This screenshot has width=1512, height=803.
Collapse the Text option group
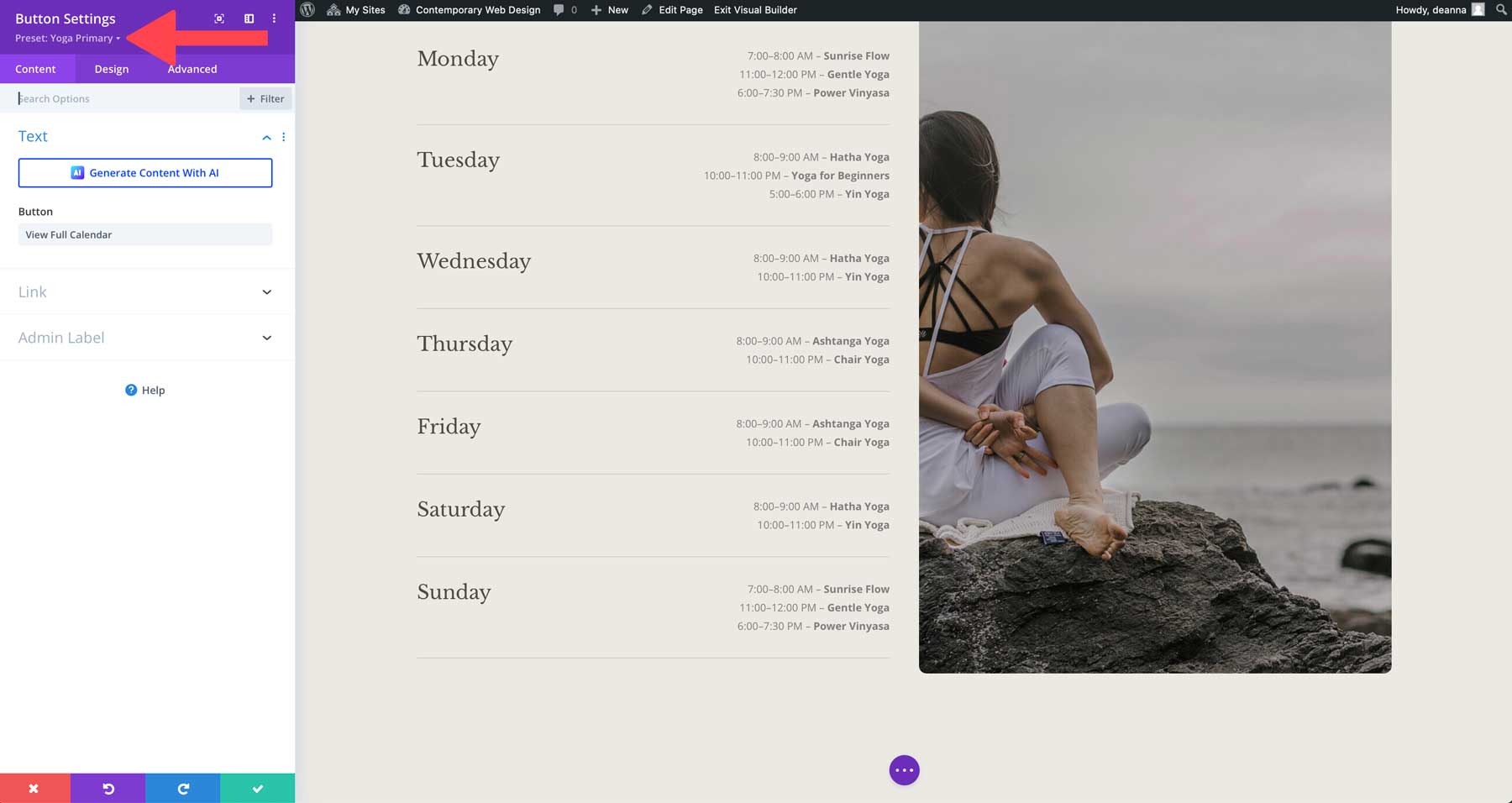(266, 136)
